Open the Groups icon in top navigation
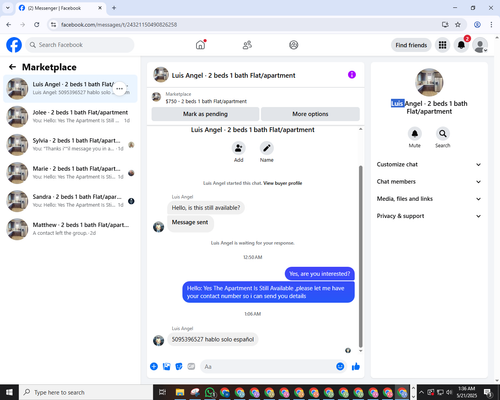 tap(294, 45)
